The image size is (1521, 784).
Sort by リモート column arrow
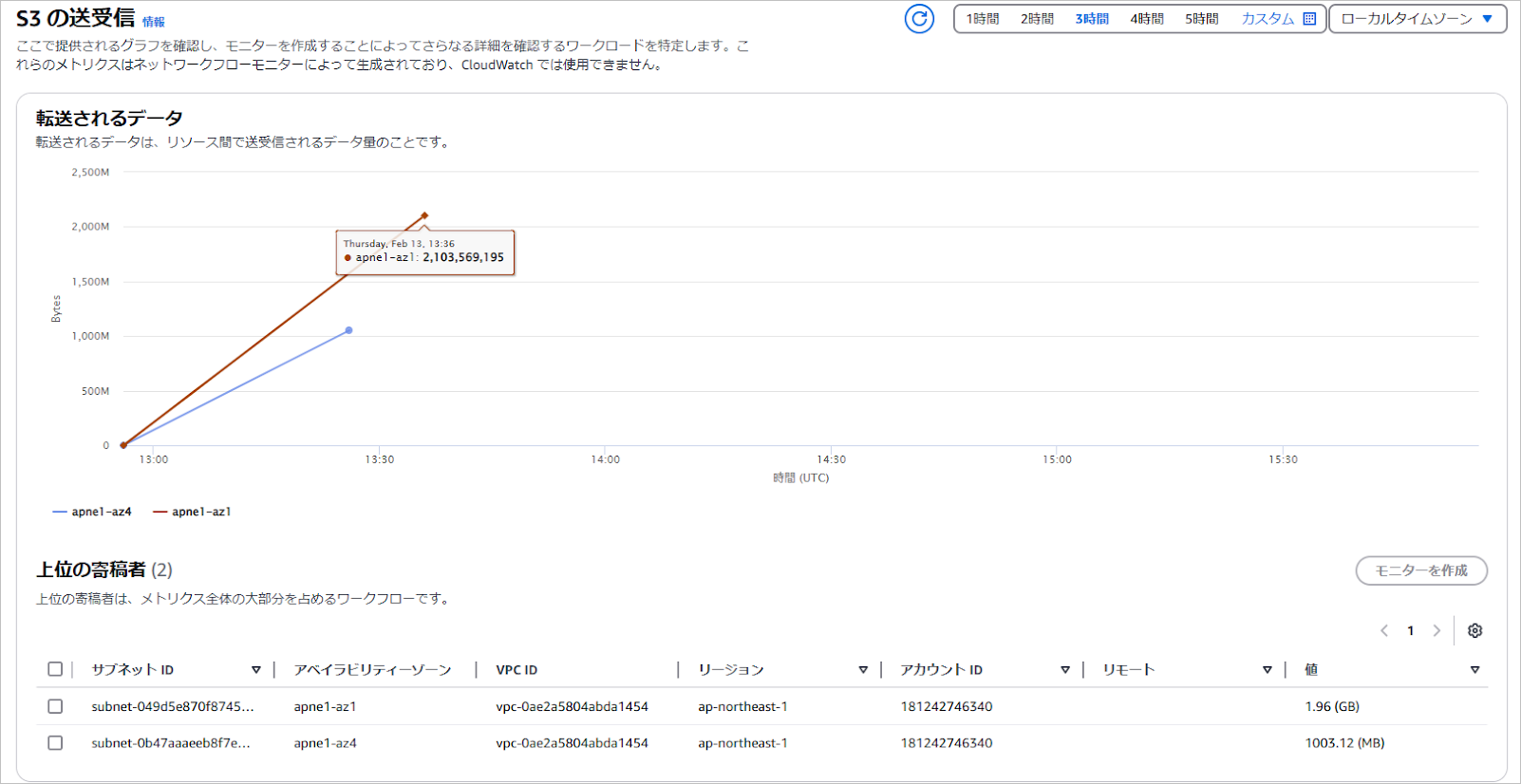[1267, 670]
